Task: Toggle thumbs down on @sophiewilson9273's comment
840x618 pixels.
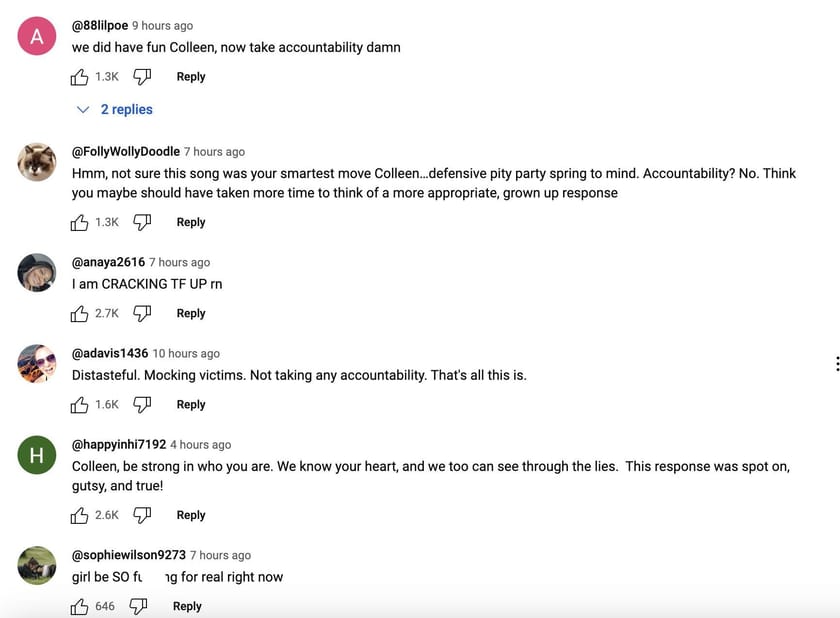Action: [139, 606]
